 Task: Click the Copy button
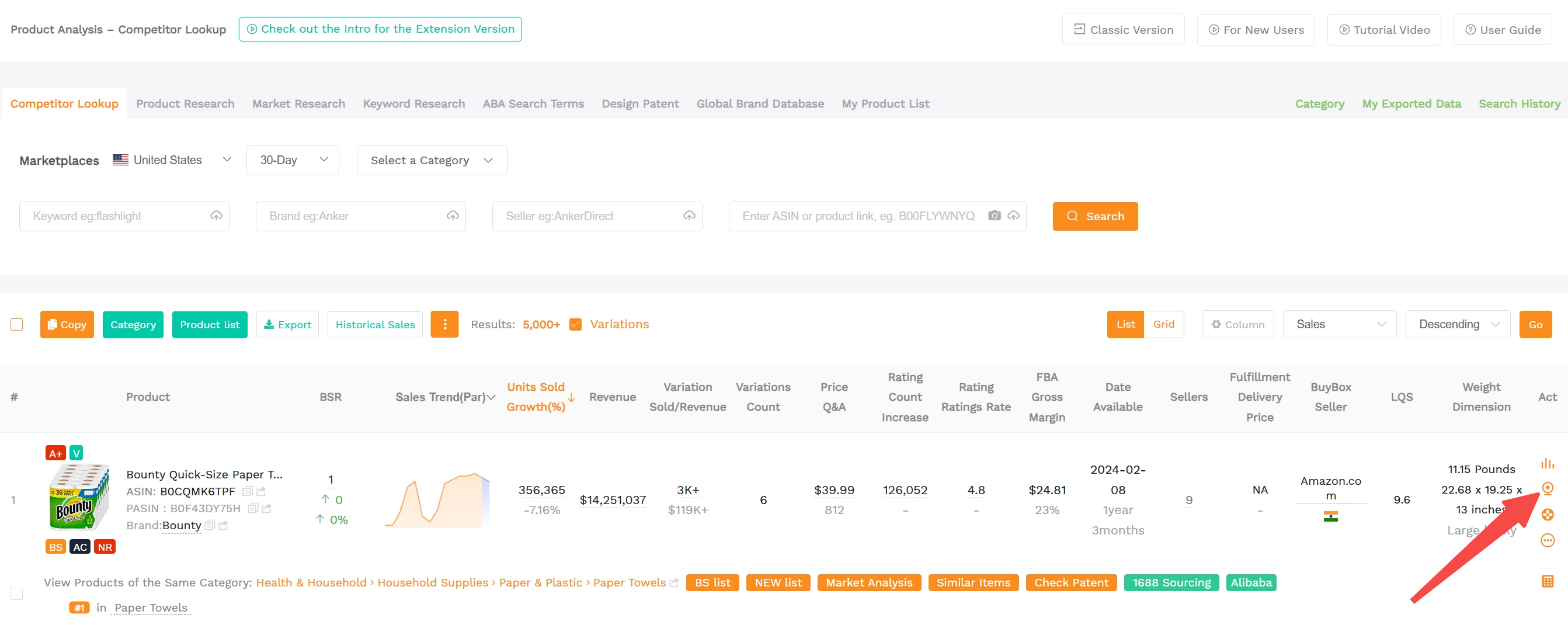coord(67,324)
